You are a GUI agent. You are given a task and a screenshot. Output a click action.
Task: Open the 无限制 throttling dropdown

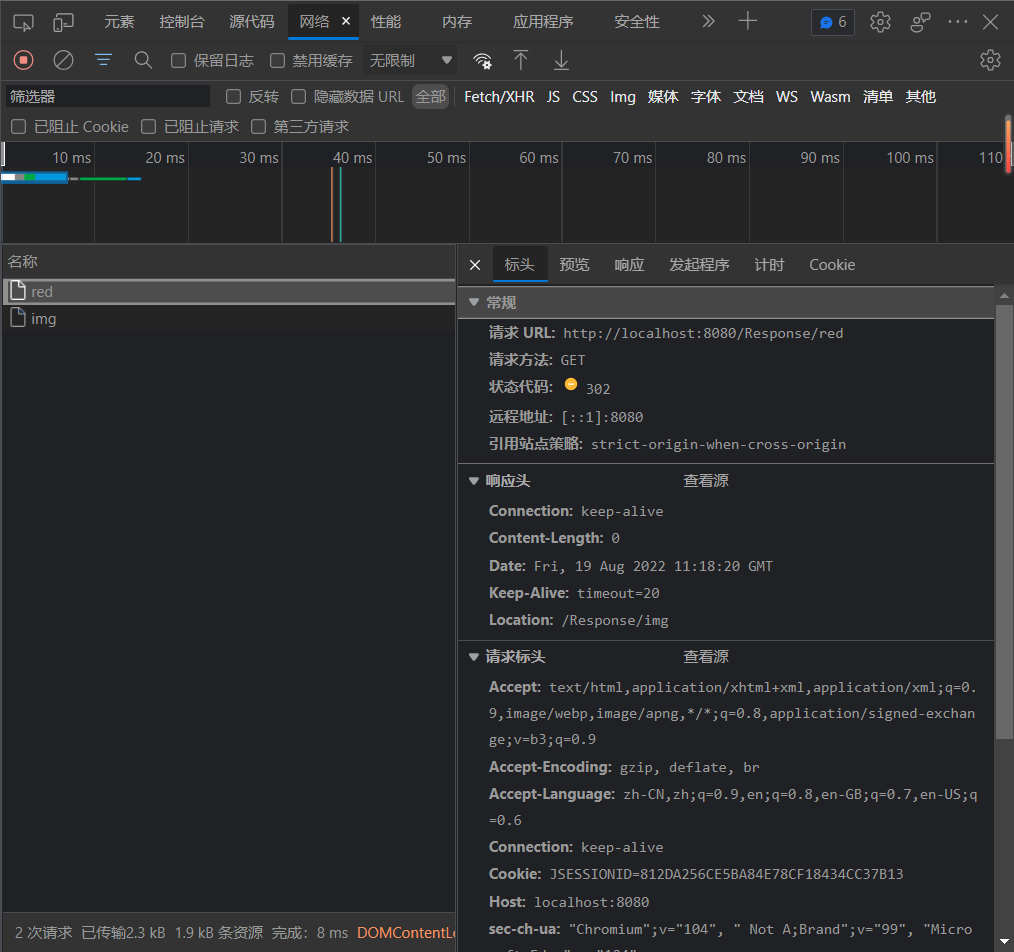click(x=410, y=60)
